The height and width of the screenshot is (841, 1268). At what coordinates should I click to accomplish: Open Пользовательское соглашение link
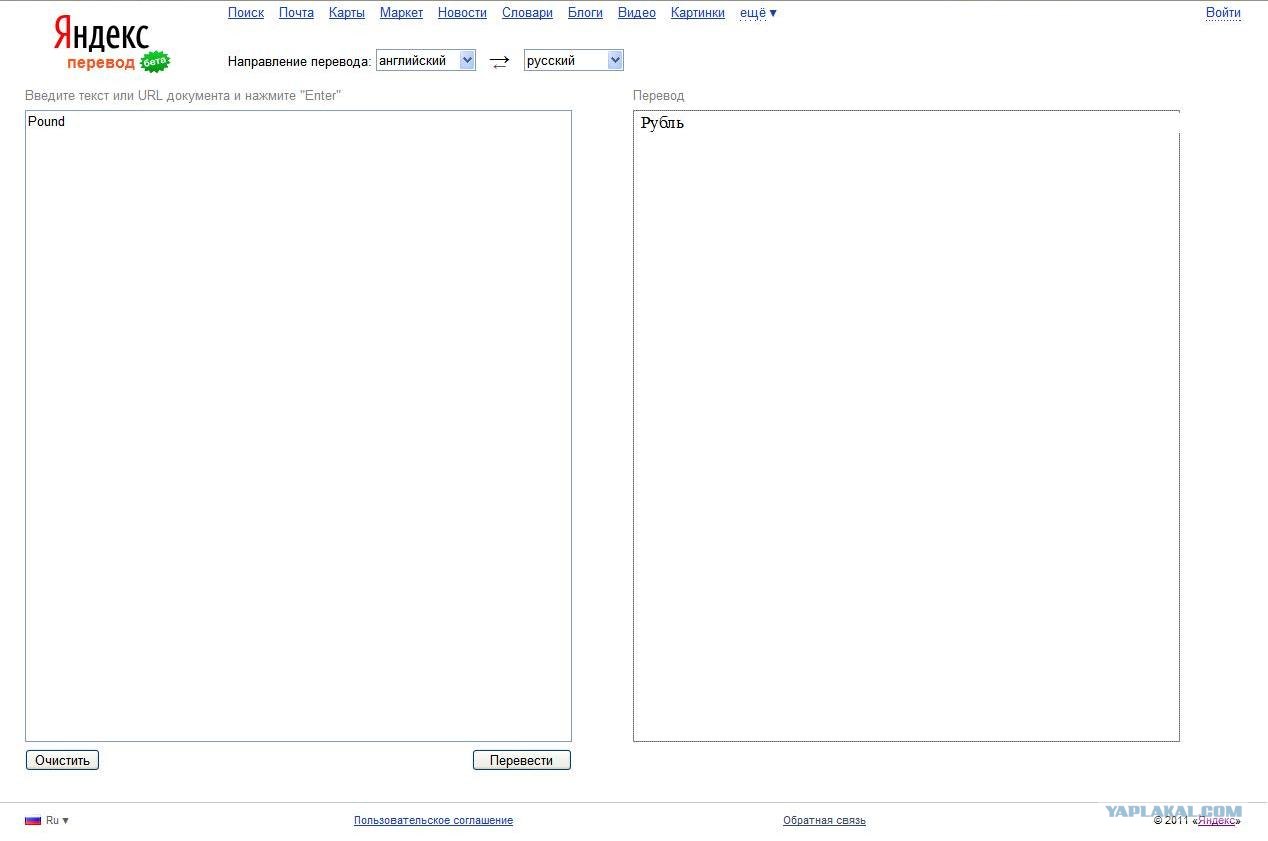[433, 820]
